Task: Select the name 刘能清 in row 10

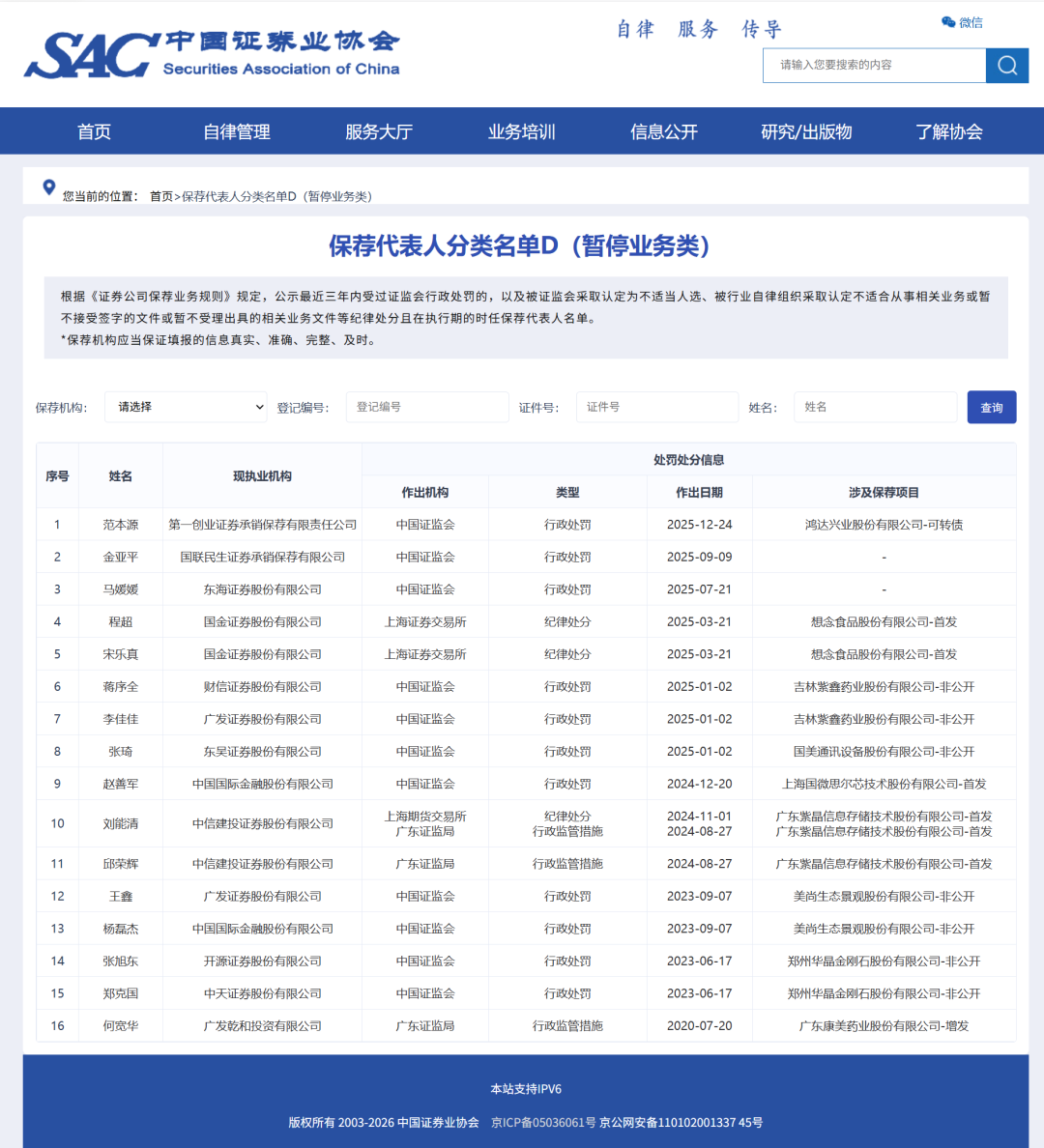Action: click(x=121, y=823)
